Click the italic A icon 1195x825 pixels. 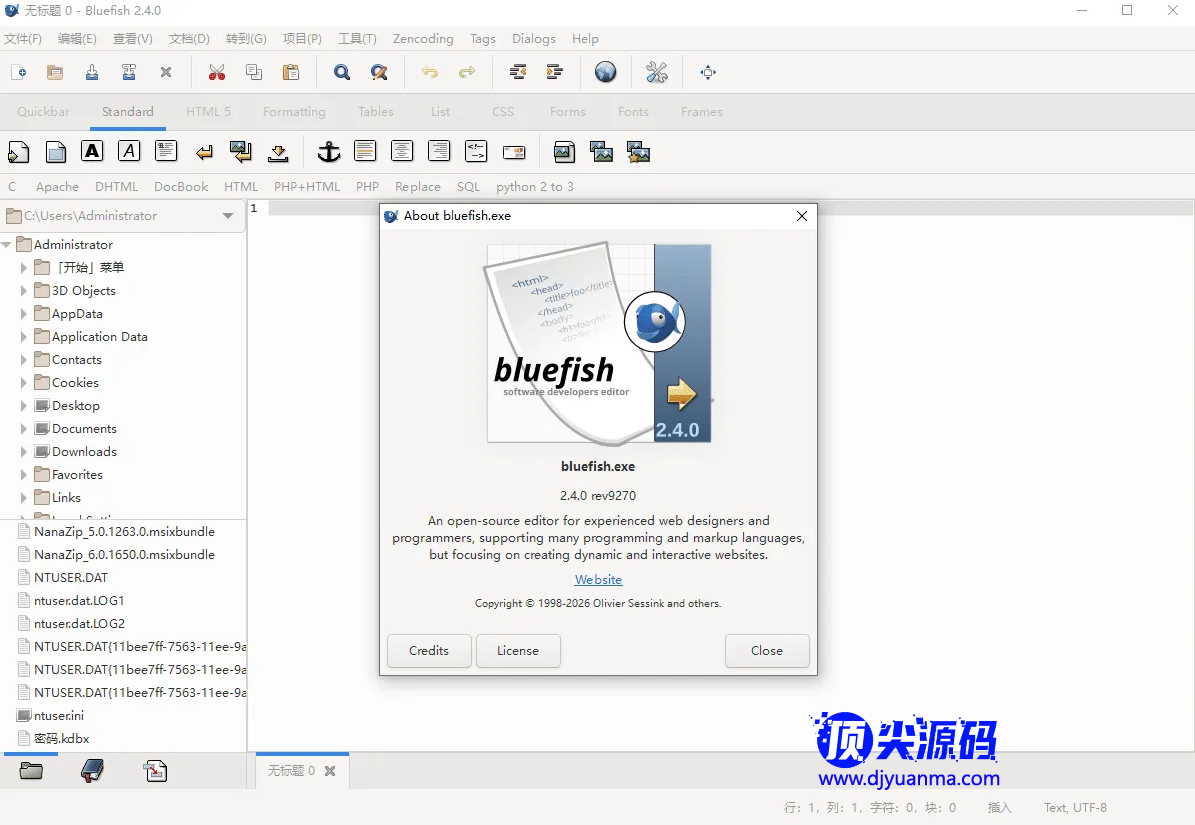(129, 151)
